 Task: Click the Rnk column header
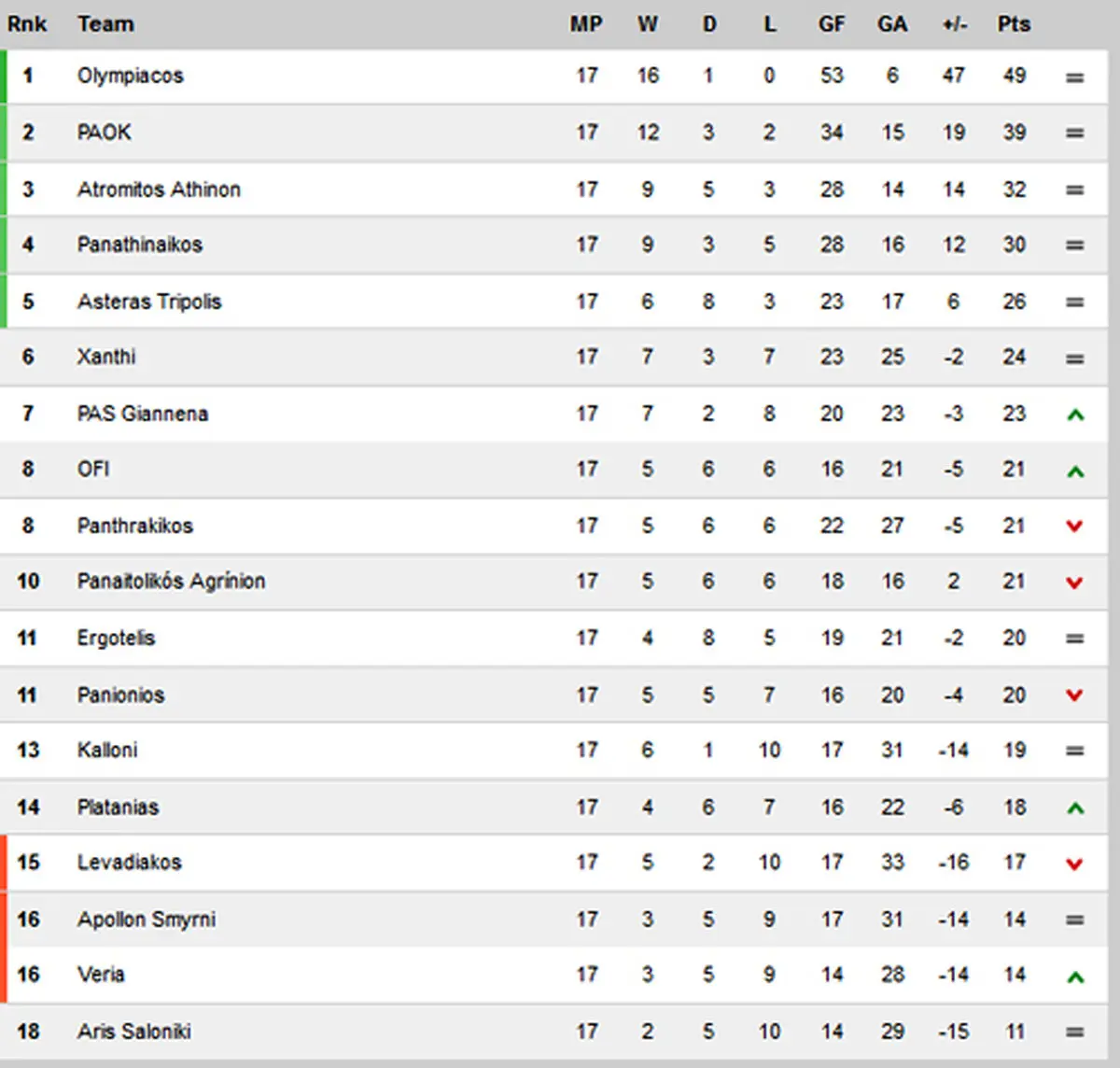pos(27,24)
